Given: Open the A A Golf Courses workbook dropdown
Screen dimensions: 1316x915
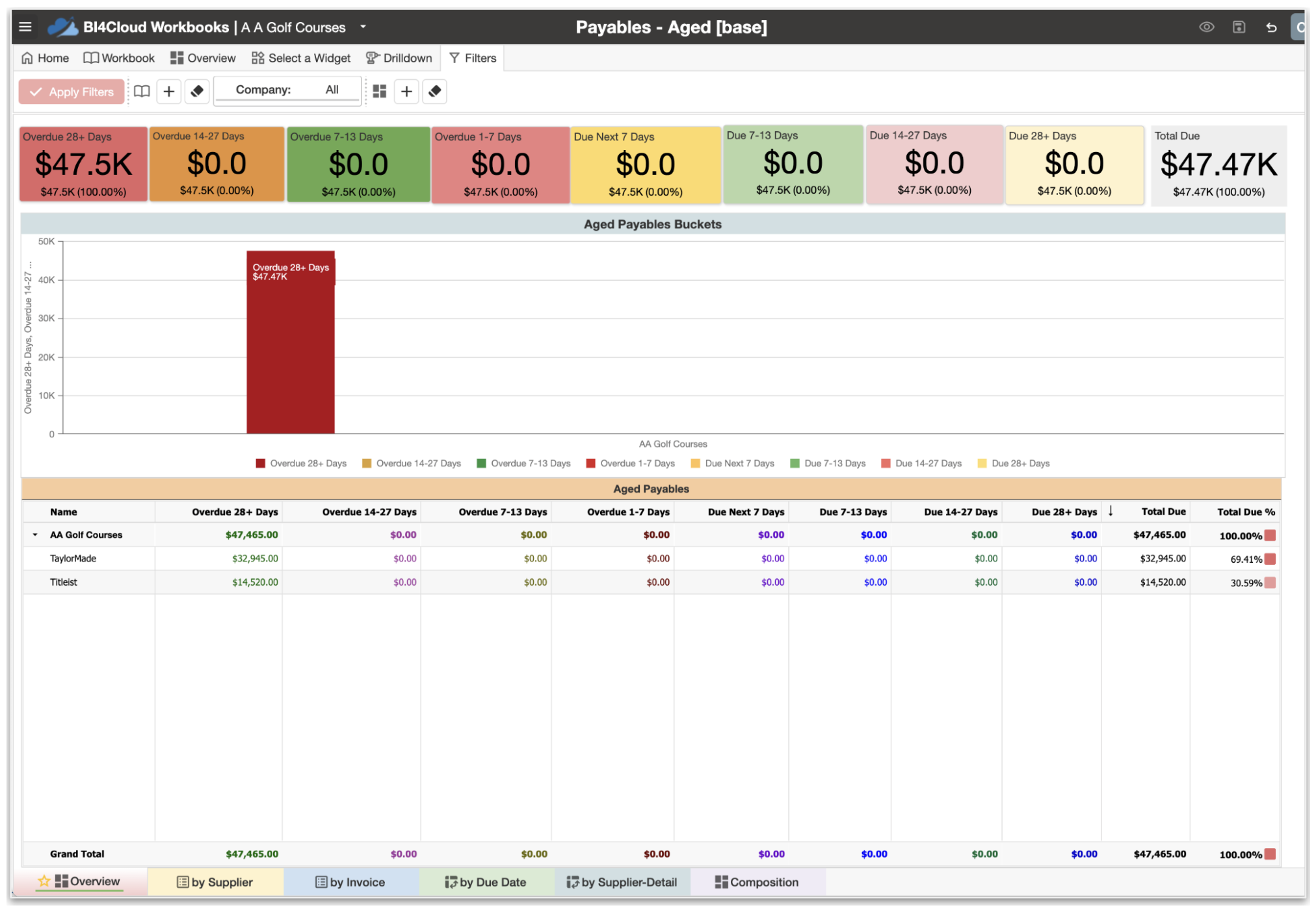Looking at the screenshot, I should pyautogui.click(x=363, y=27).
